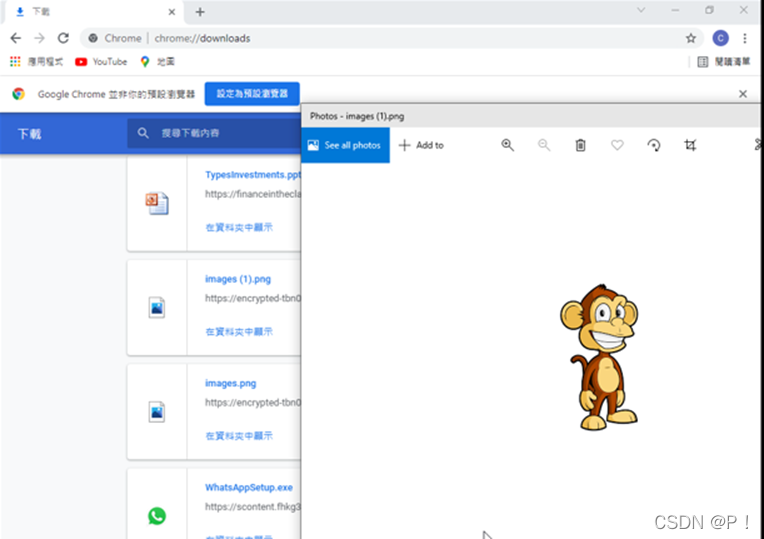
Task: Dismiss the default browser info bar
Action: pyautogui.click(x=743, y=94)
